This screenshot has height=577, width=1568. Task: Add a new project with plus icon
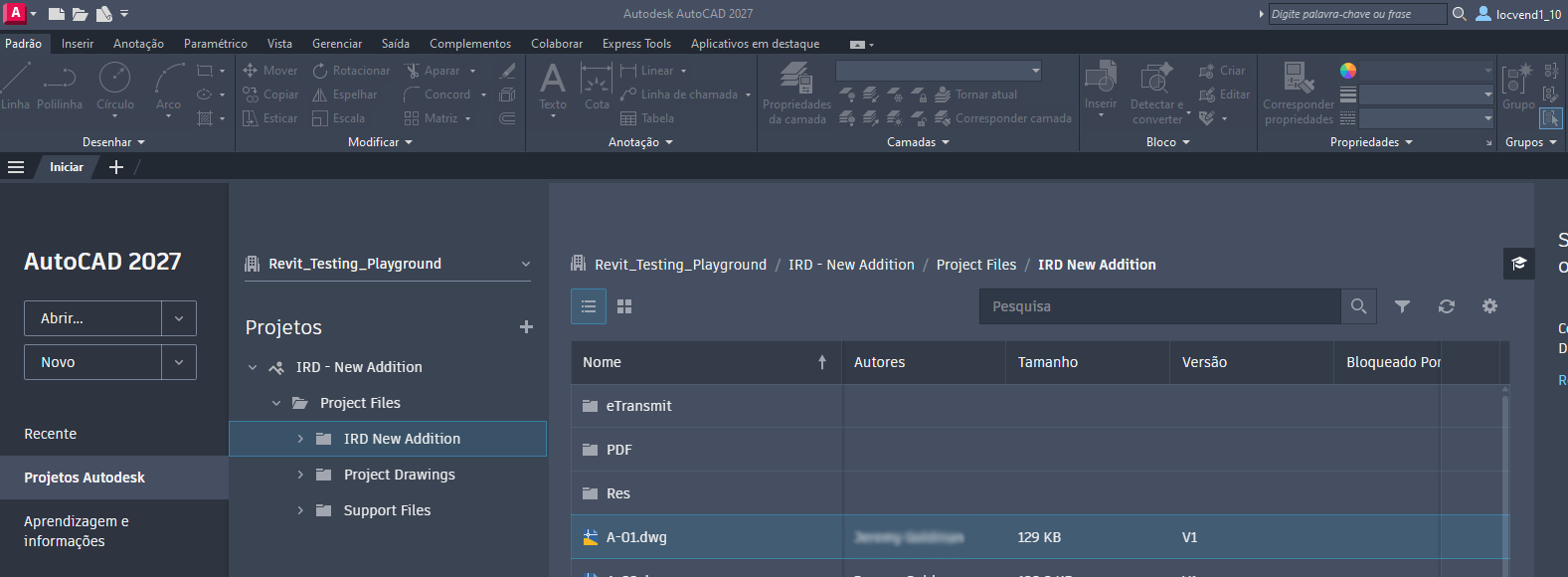click(526, 327)
